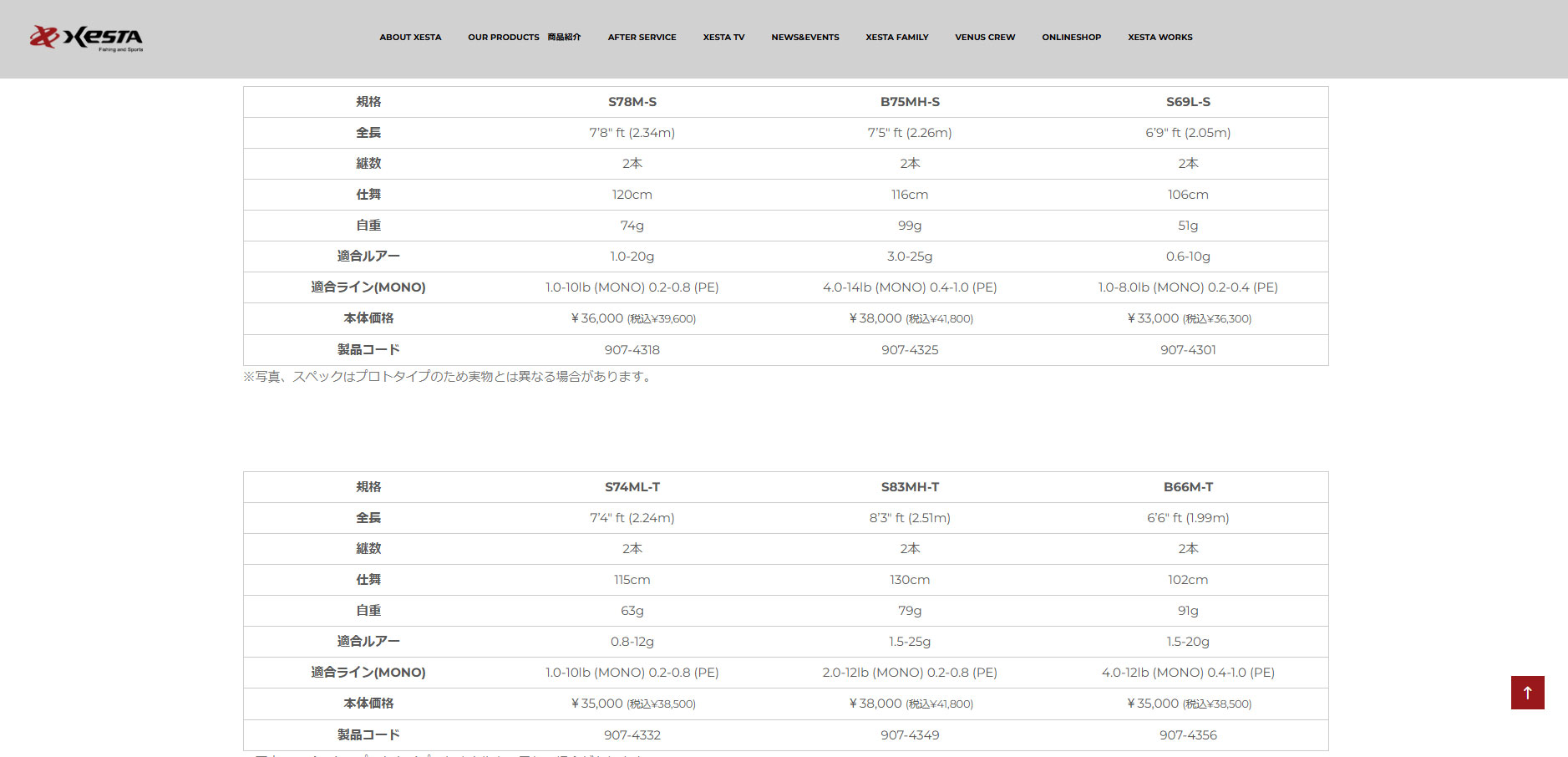Select the 63g weight value
This screenshot has height=757, width=1568.
632,611
